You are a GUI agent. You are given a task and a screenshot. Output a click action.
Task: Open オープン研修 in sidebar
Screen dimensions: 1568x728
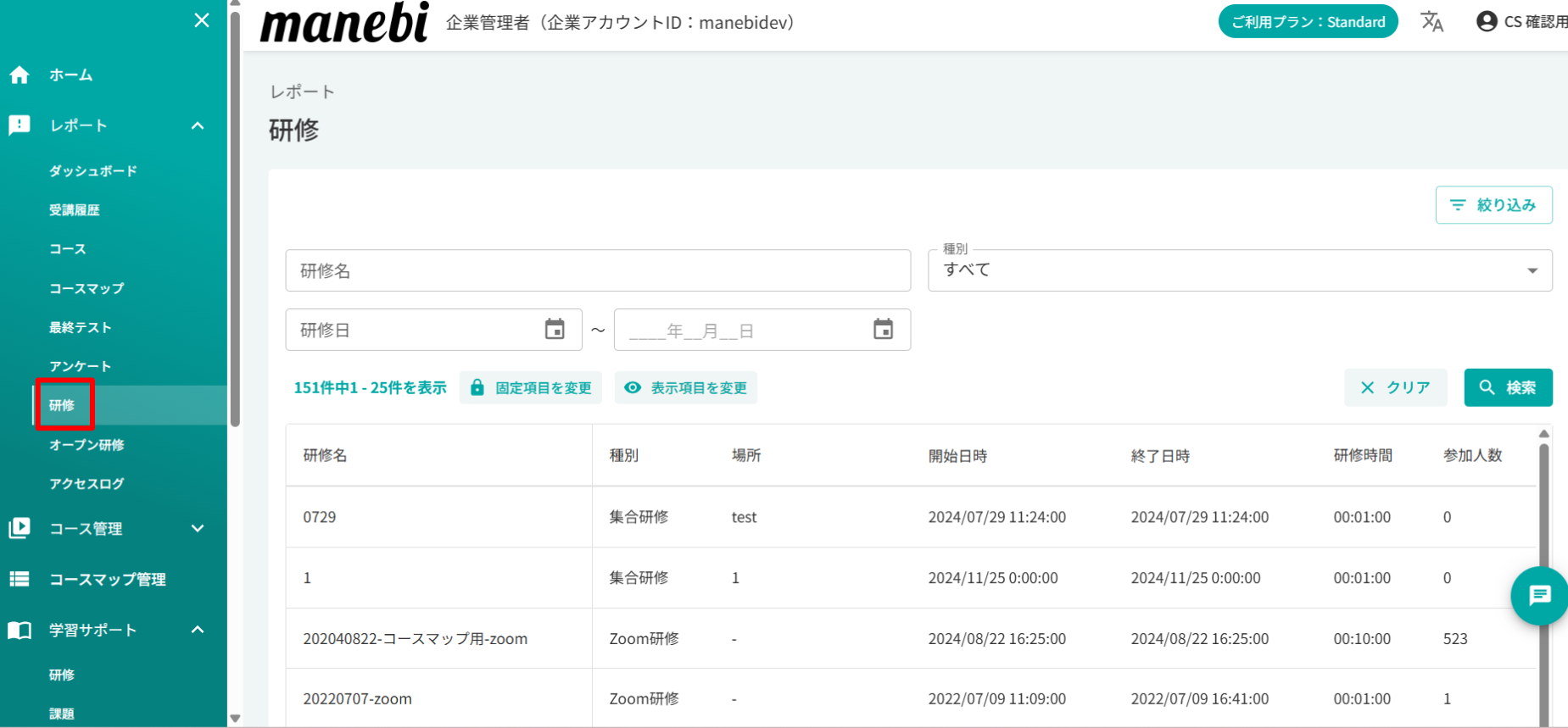pyautogui.click(x=86, y=444)
